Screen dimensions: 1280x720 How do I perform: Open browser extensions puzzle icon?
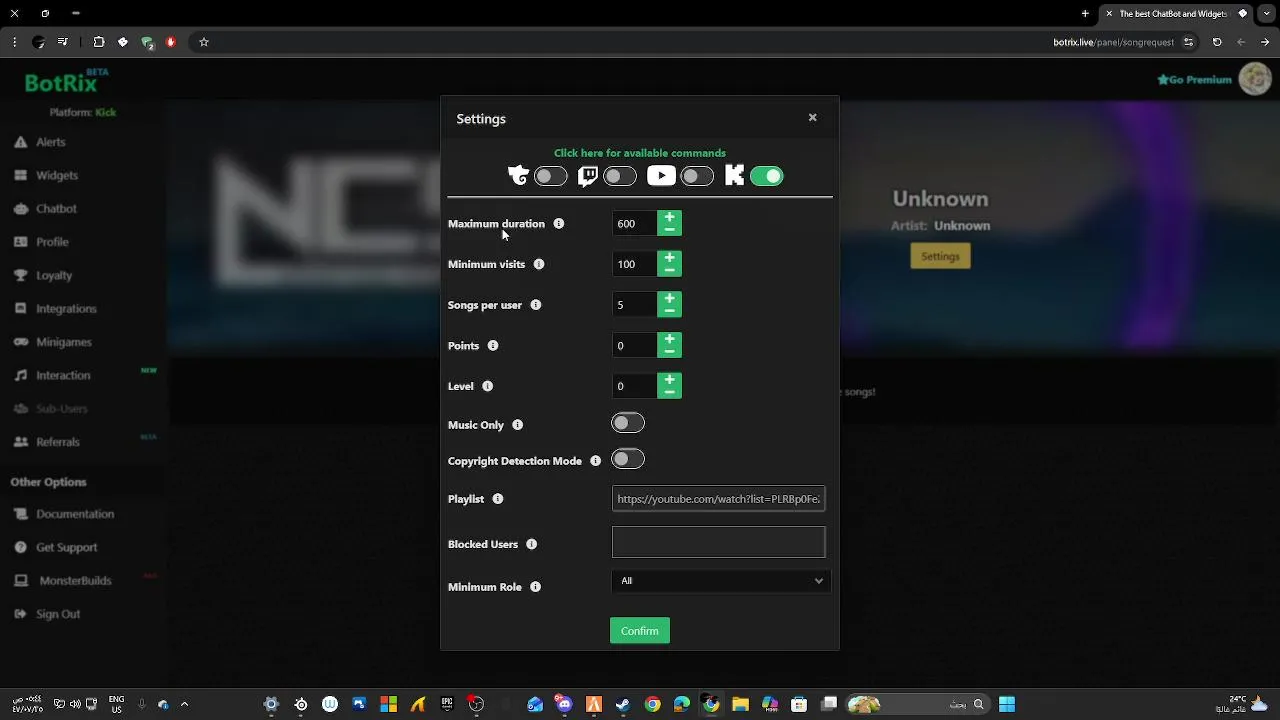99,42
